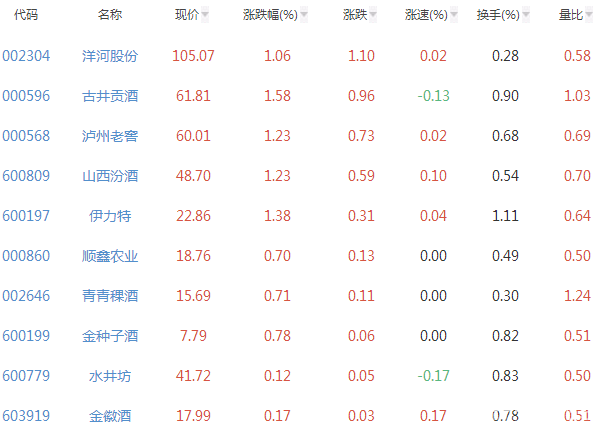Click 涨跌 value 1.10 for 洋河股份
The width and height of the screenshot is (602, 431).
click(361, 56)
